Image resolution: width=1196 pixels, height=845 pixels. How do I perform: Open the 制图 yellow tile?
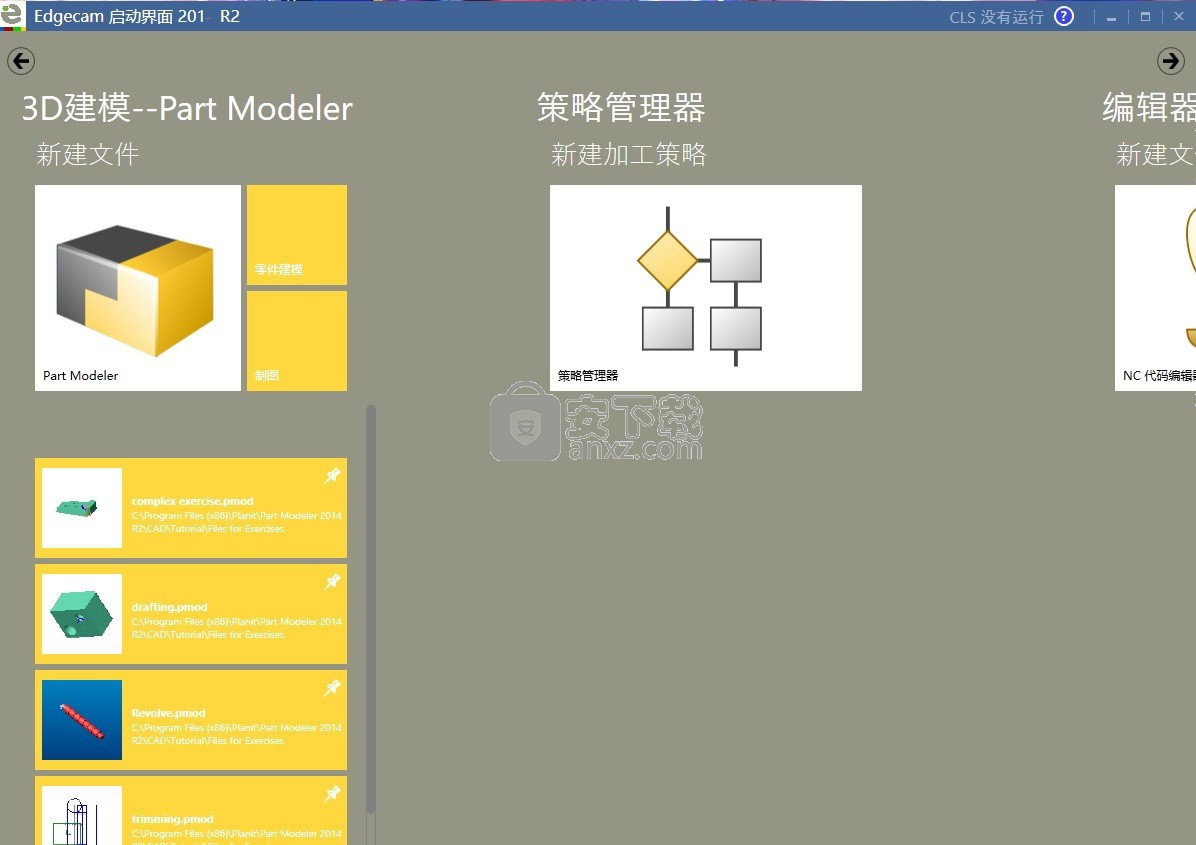(297, 341)
